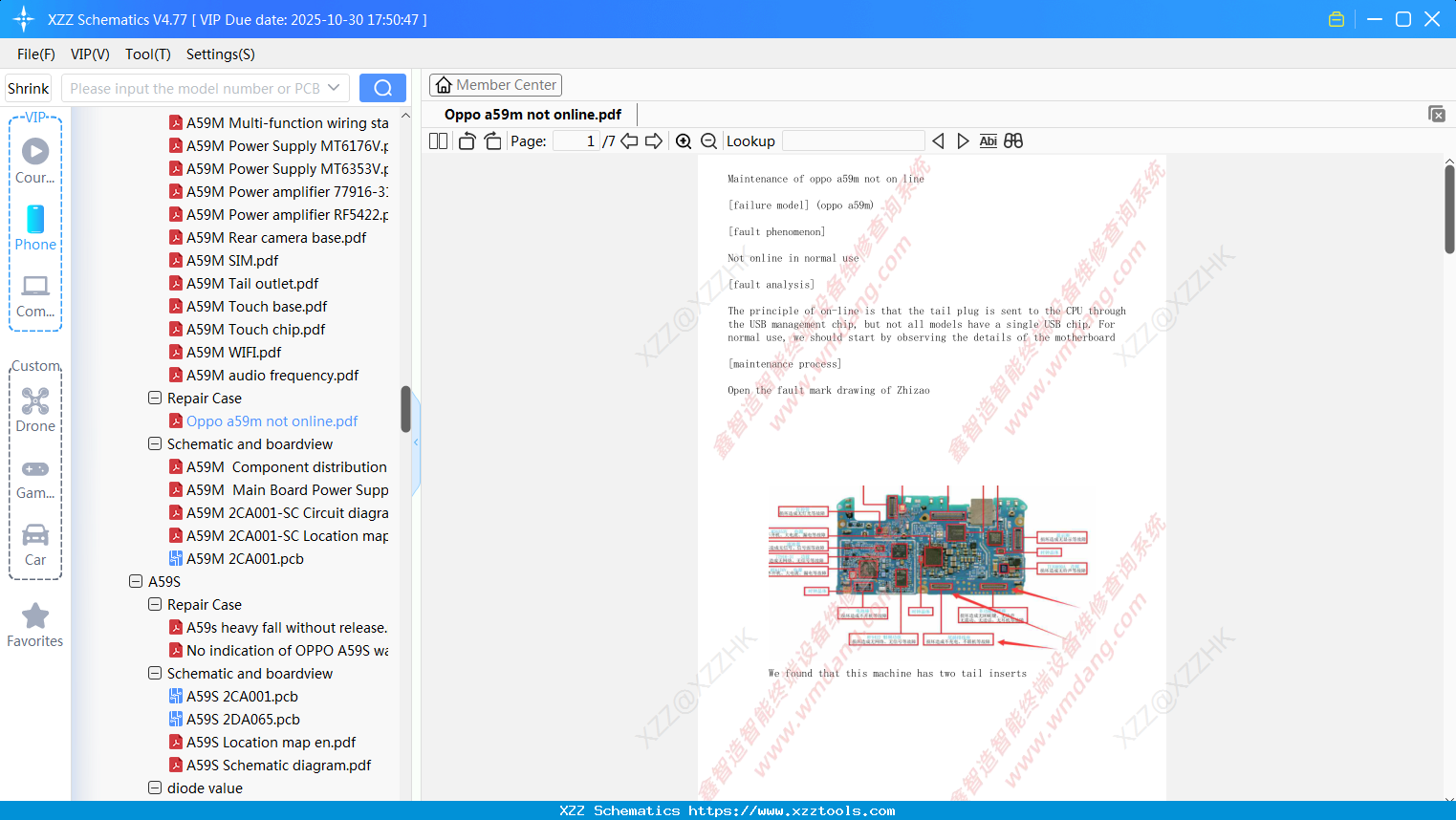The image size is (1456, 820).
Task: Go to the next PDF page
Action: (654, 141)
